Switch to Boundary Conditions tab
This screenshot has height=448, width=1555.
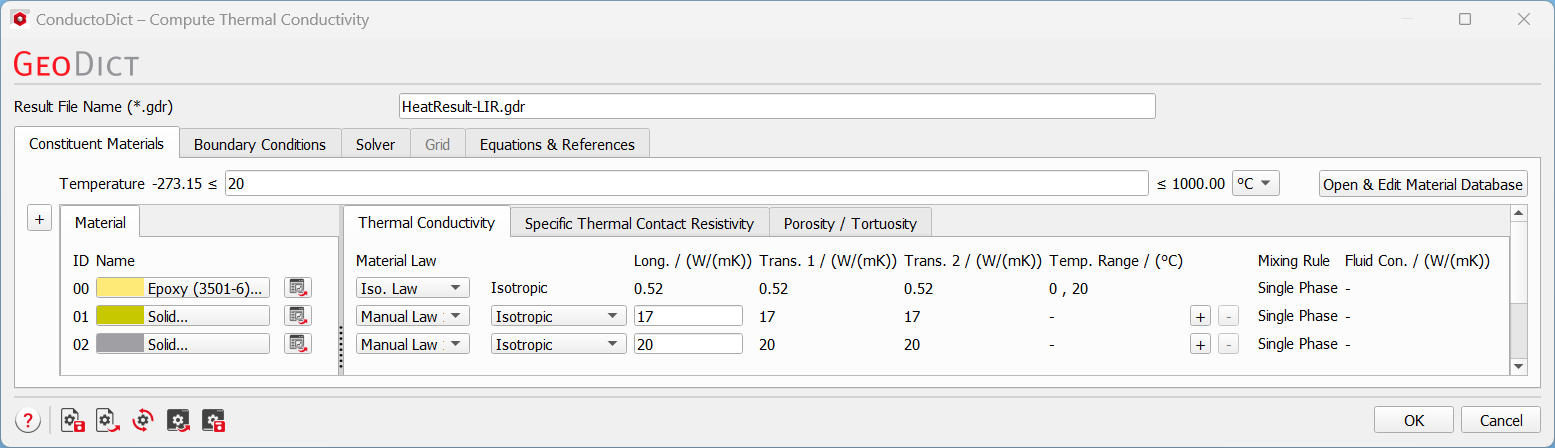click(x=260, y=144)
